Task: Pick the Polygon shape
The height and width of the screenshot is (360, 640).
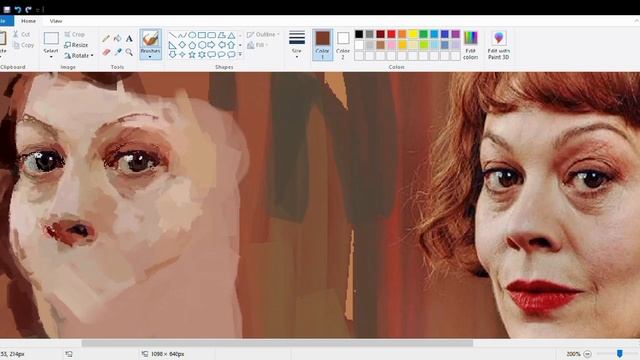Action: click(222, 36)
